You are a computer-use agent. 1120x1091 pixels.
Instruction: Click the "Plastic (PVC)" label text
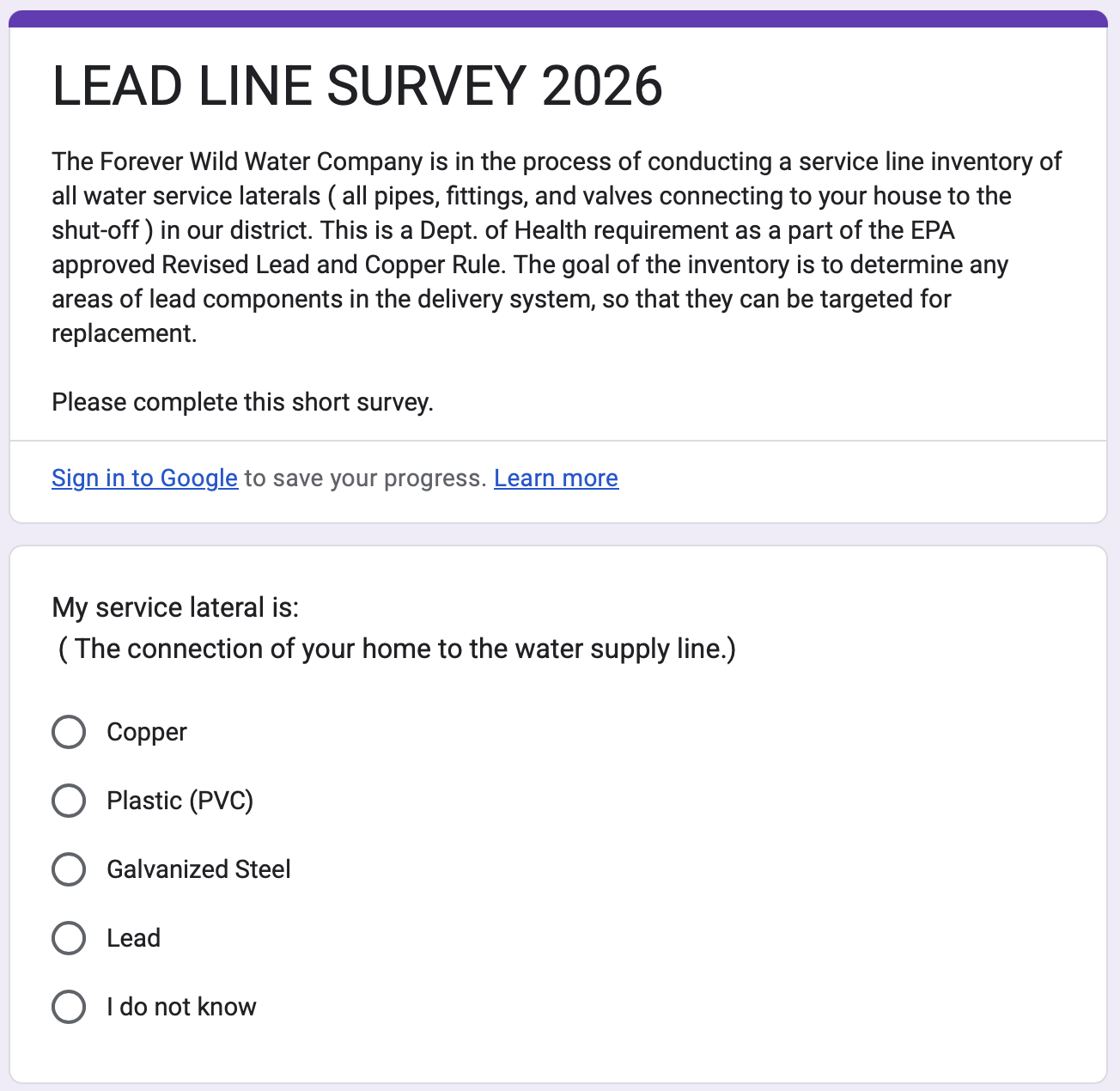tap(180, 801)
